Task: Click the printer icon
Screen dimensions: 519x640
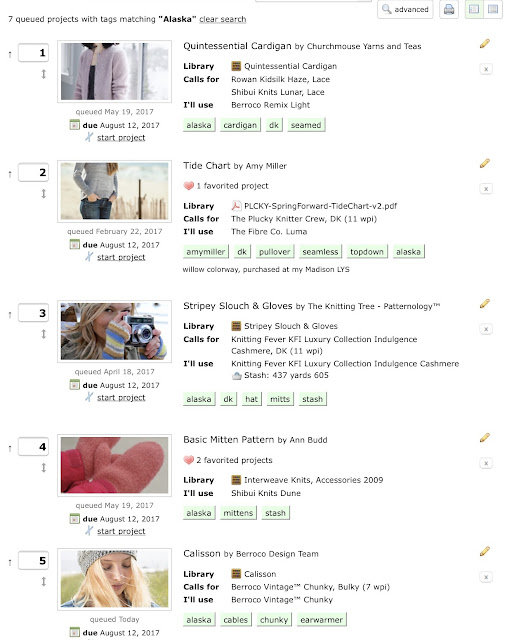Action: (449, 9)
